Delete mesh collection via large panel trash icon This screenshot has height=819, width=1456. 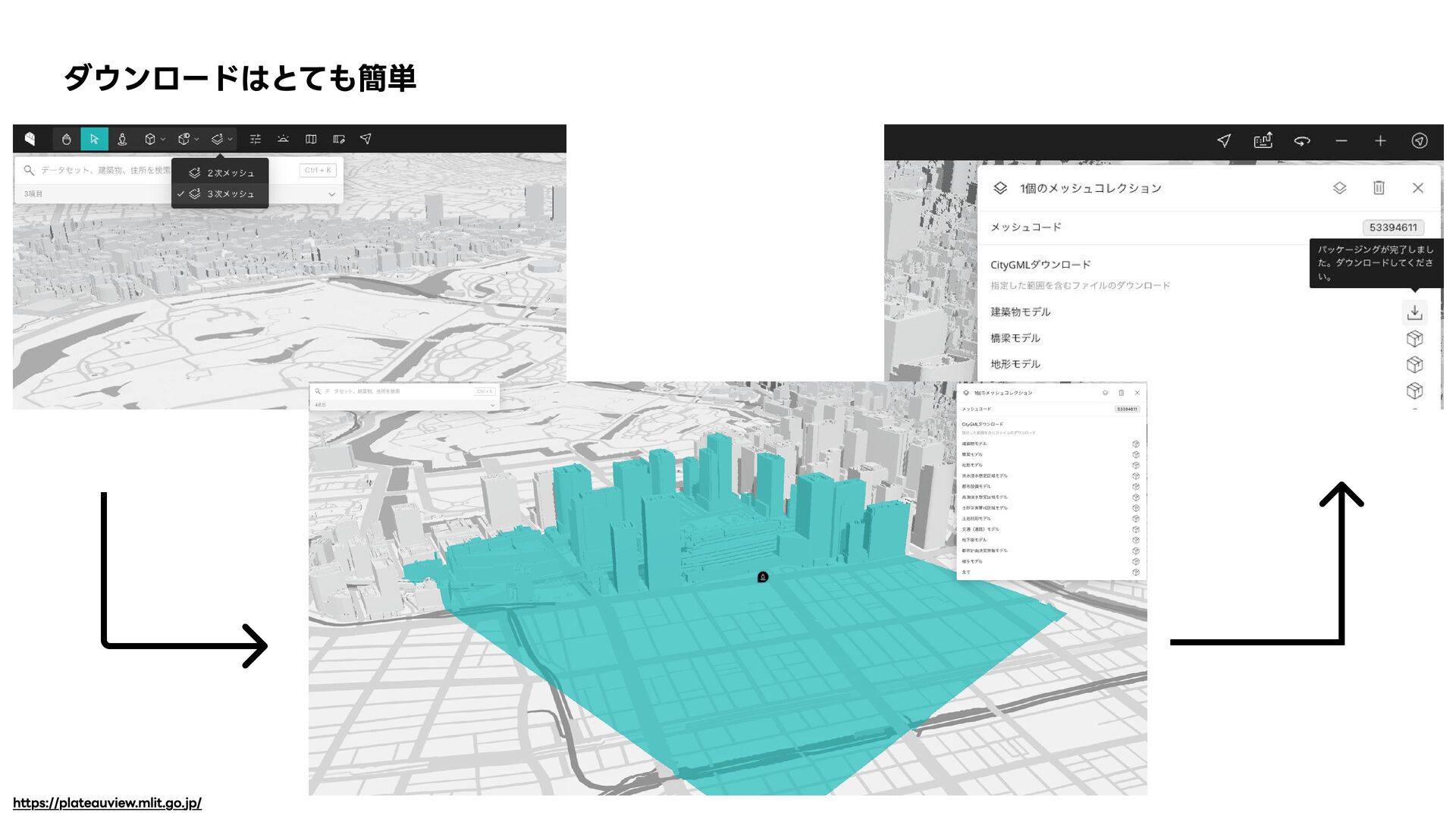1379,187
